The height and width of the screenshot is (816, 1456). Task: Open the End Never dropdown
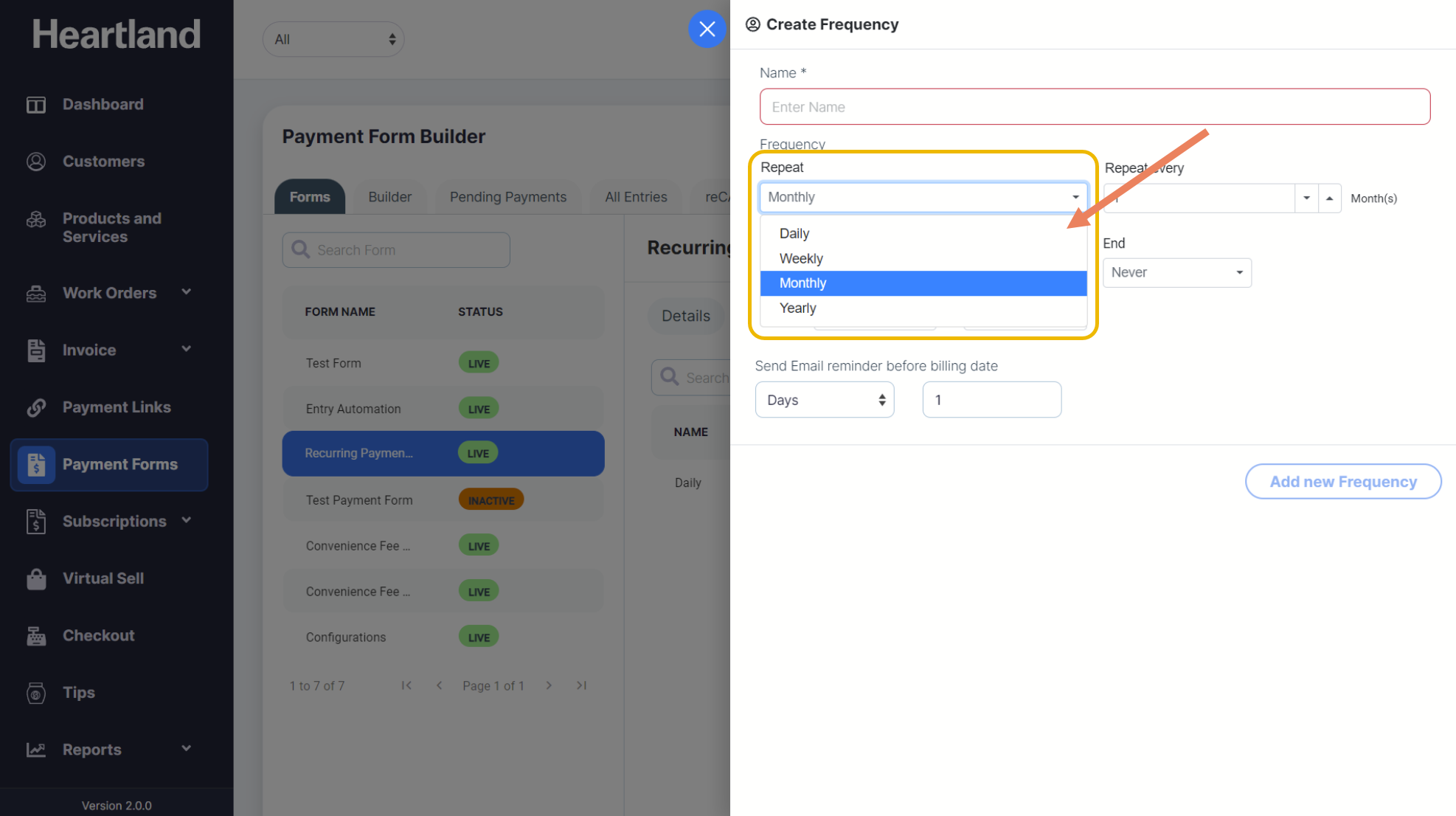tap(1176, 273)
